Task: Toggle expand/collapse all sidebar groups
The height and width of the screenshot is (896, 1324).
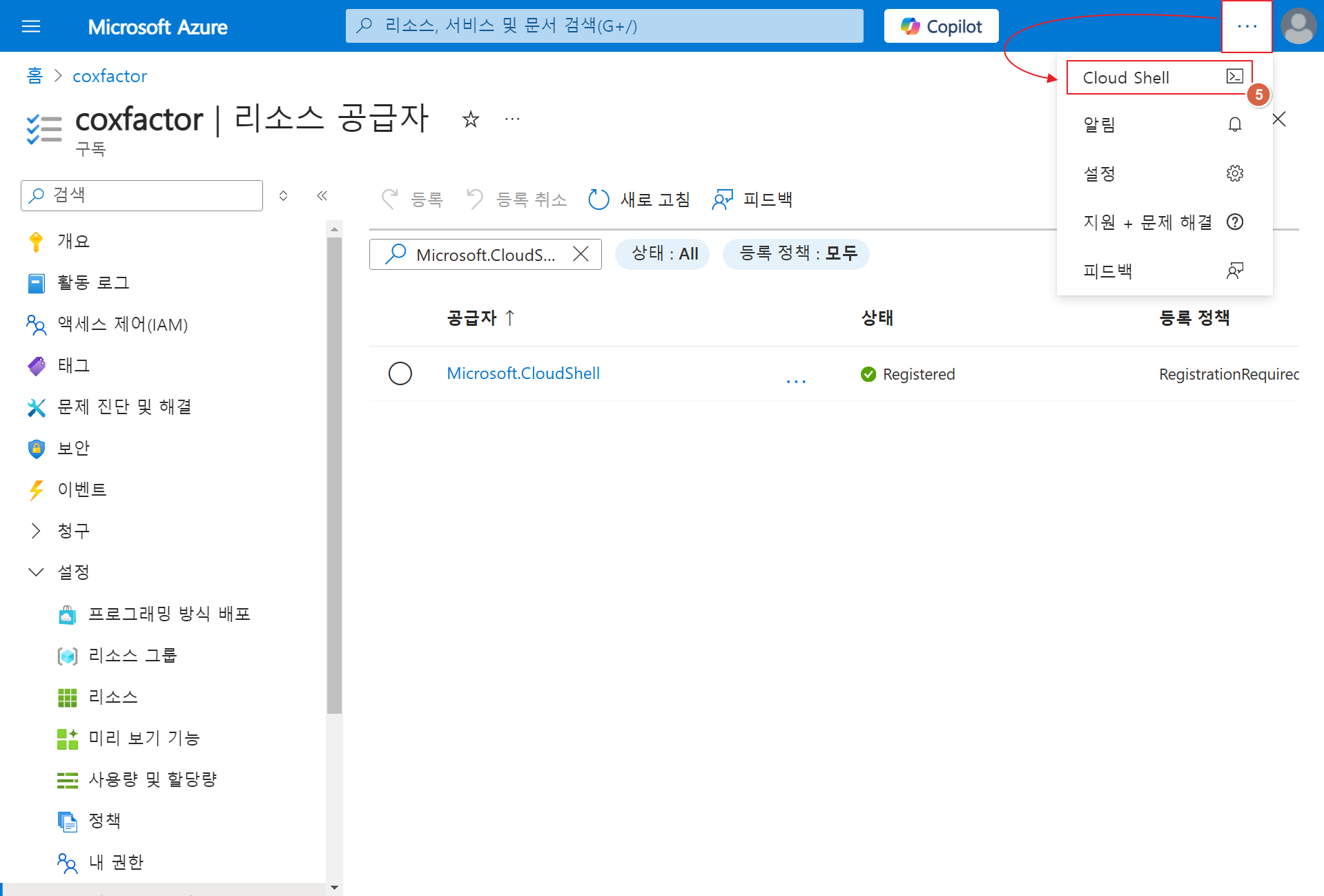Action: pos(283,196)
